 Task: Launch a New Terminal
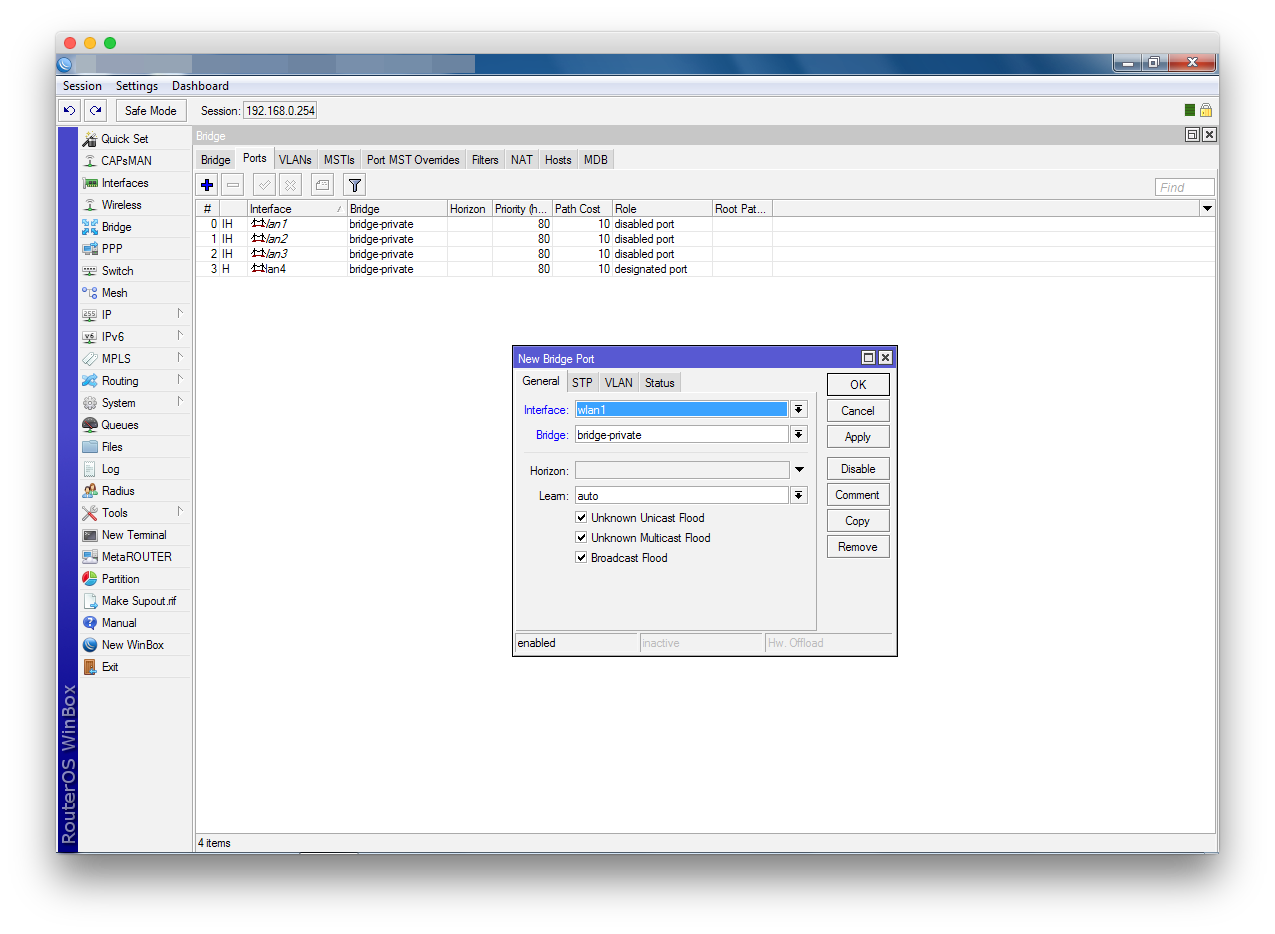(x=134, y=535)
